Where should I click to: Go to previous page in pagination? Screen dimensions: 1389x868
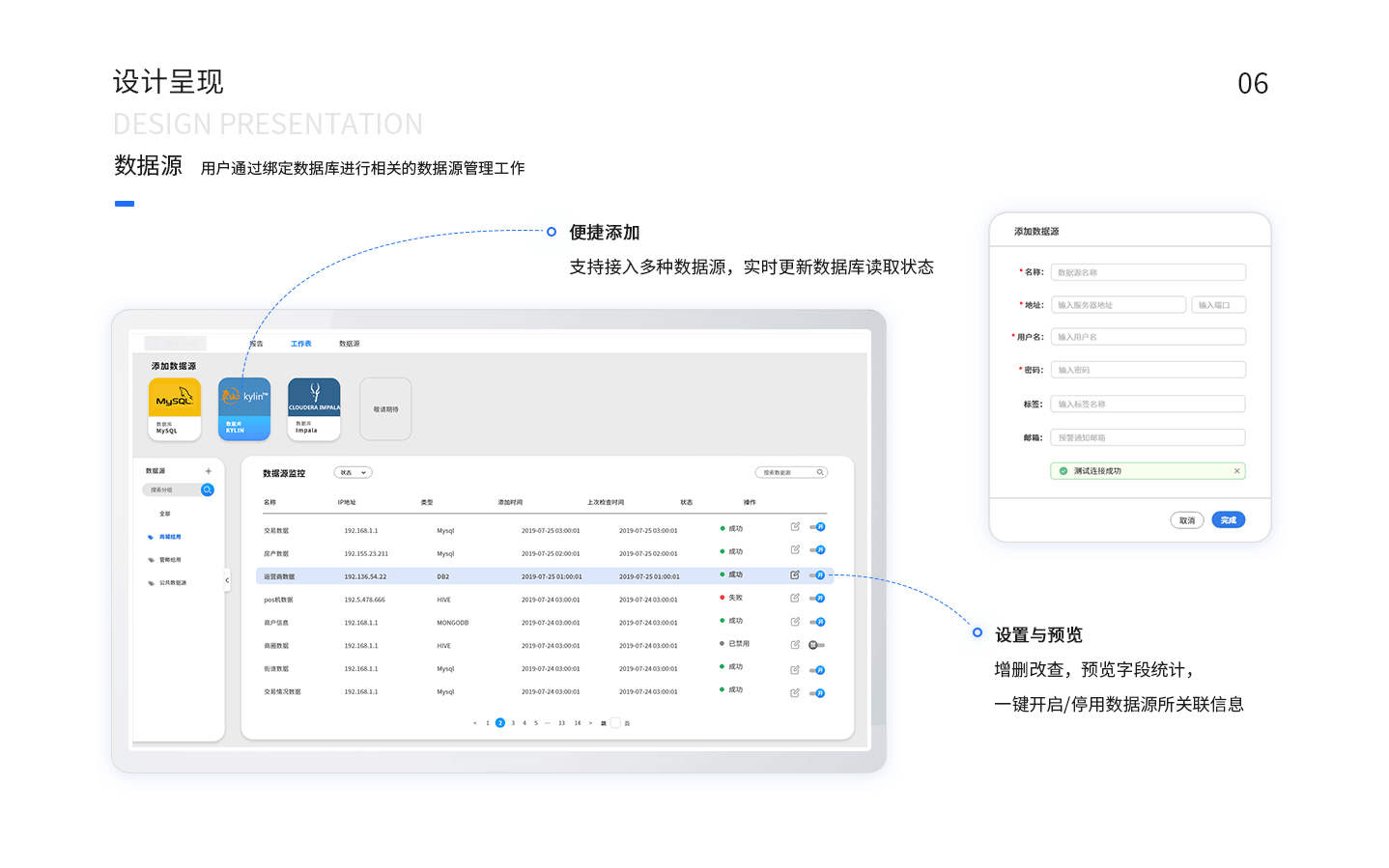pyautogui.click(x=474, y=722)
